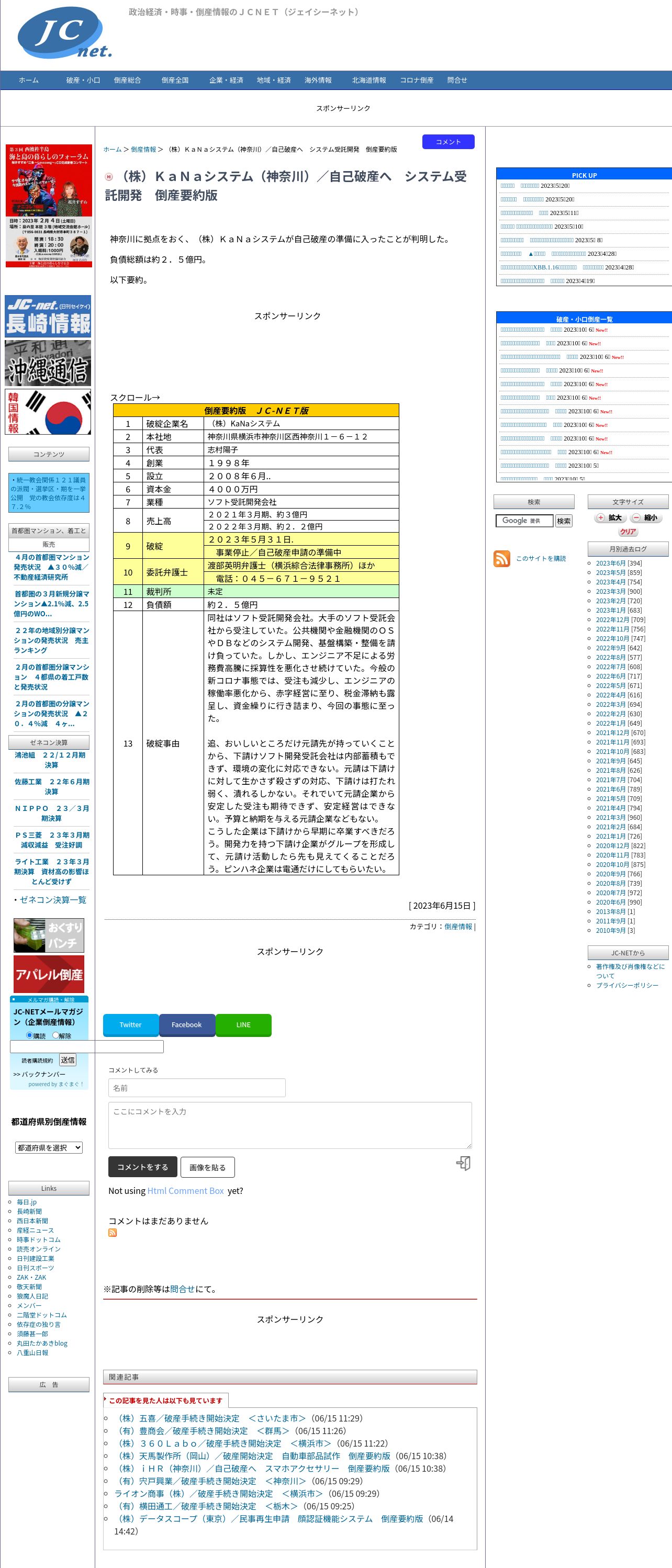This screenshot has width=672, height=1568.
Task: Open the ホーム menu item
Action: 29,80
